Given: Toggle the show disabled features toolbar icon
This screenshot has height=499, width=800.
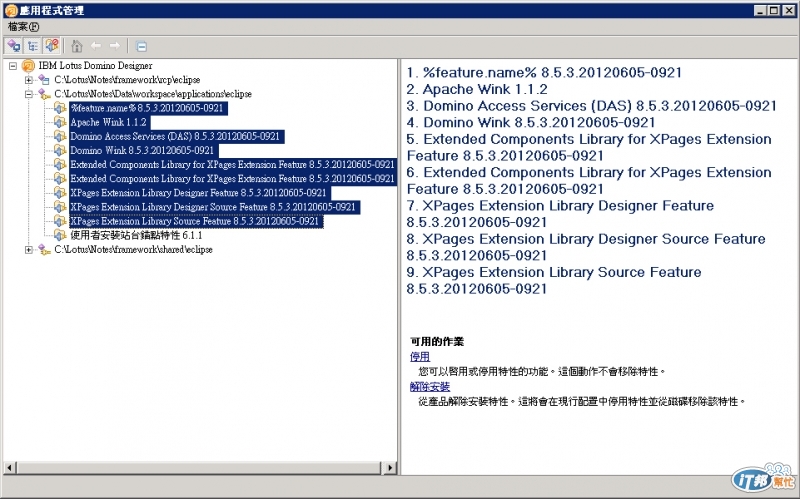Looking at the screenshot, I should coord(52,46).
